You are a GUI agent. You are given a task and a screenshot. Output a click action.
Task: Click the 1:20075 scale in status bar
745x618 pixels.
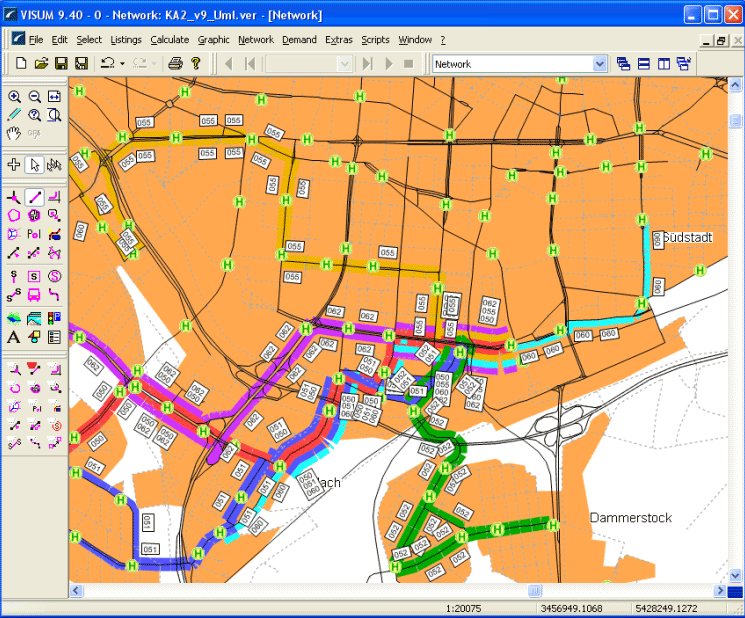[463, 608]
